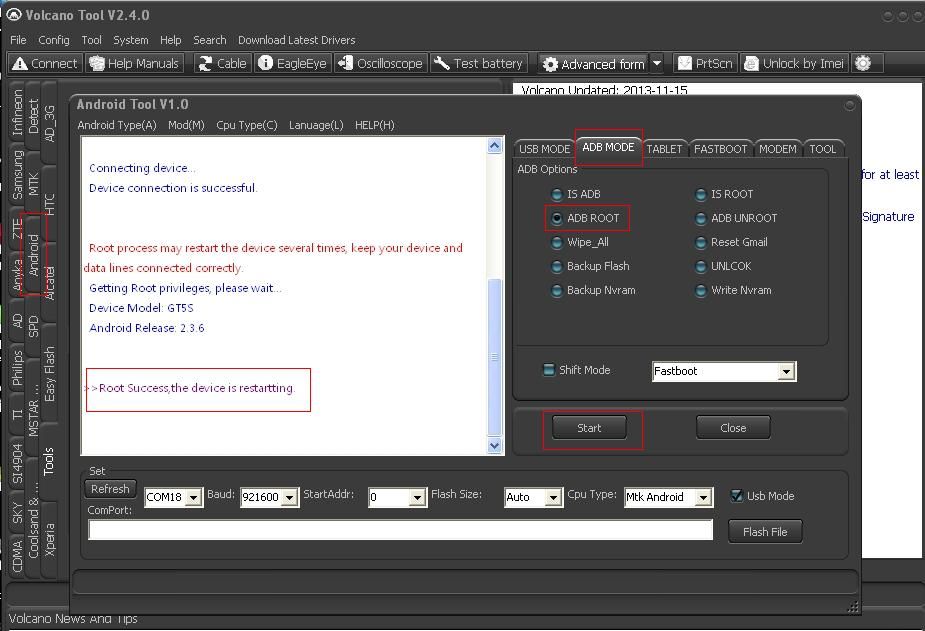The width and height of the screenshot is (925, 631).
Task: Click the empty flash file path field
Action: point(401,530)
